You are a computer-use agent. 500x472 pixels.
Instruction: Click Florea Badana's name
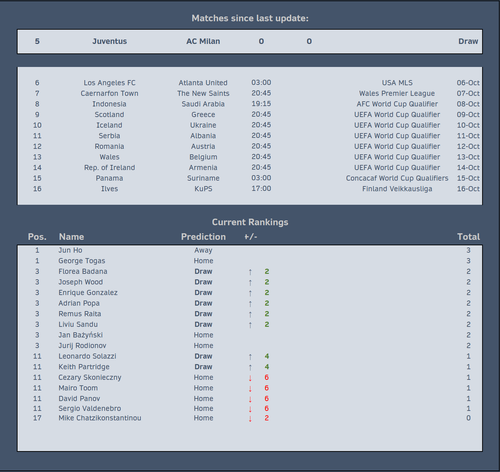click(83, 272)
